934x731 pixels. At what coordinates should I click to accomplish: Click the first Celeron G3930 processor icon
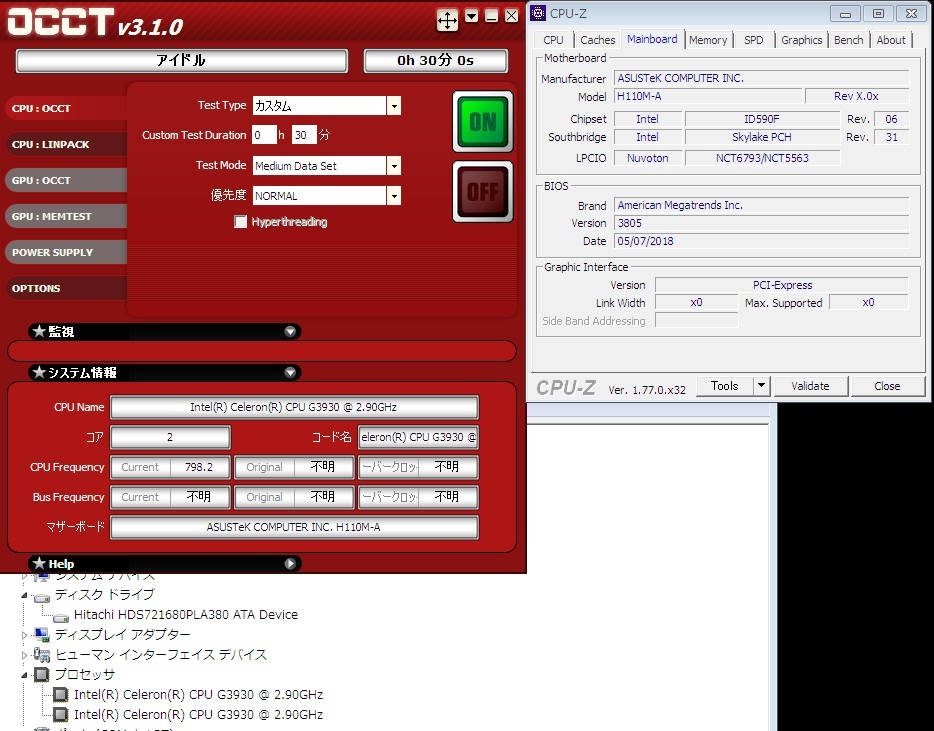coord(60,694)
